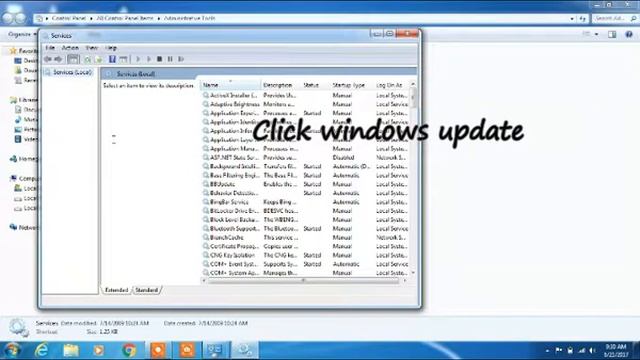Click the Forward arrow in Services toolbar
640x360 pixels.
[58, 59]
